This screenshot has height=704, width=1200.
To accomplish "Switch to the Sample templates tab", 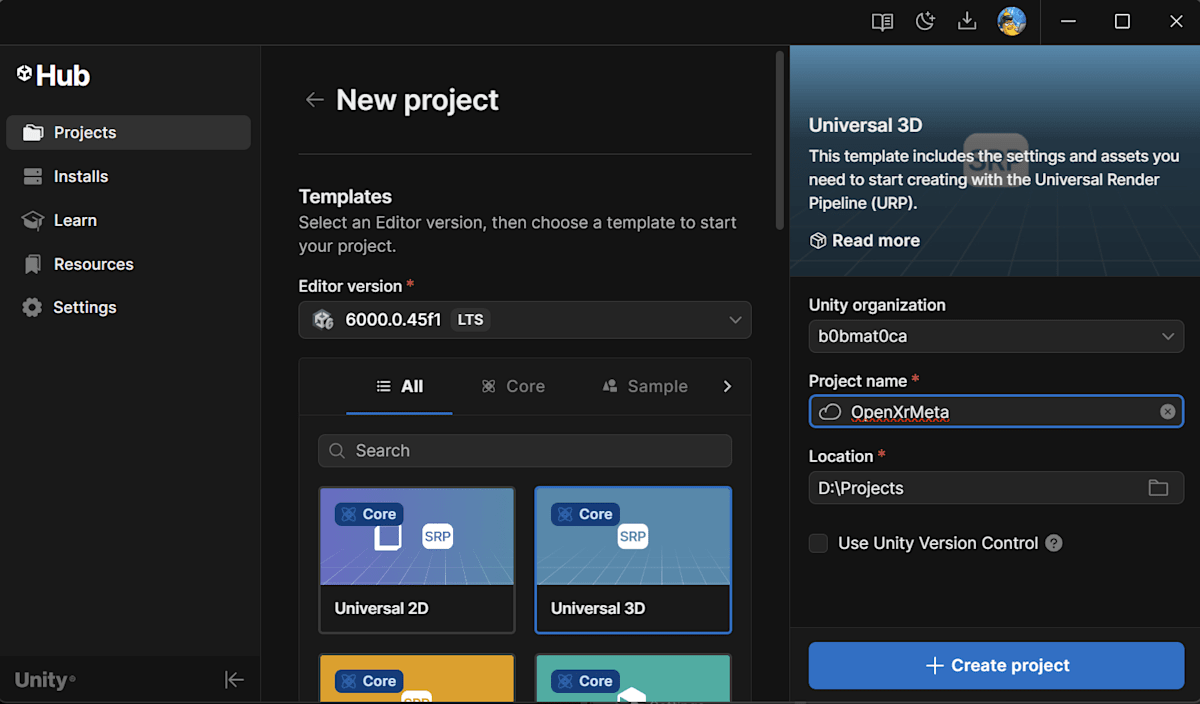I will pyautogui.click(x=645, y=386).
